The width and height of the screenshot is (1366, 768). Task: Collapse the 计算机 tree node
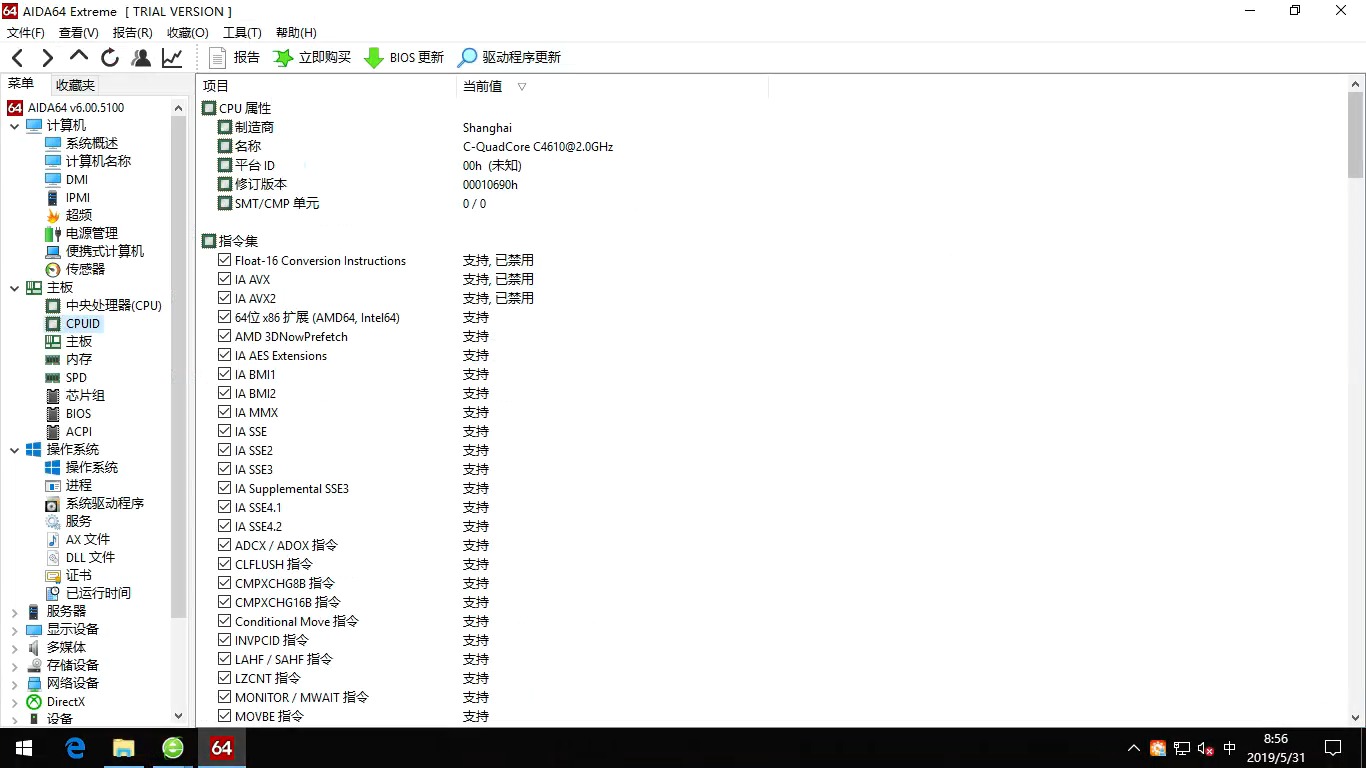(15, 126)
